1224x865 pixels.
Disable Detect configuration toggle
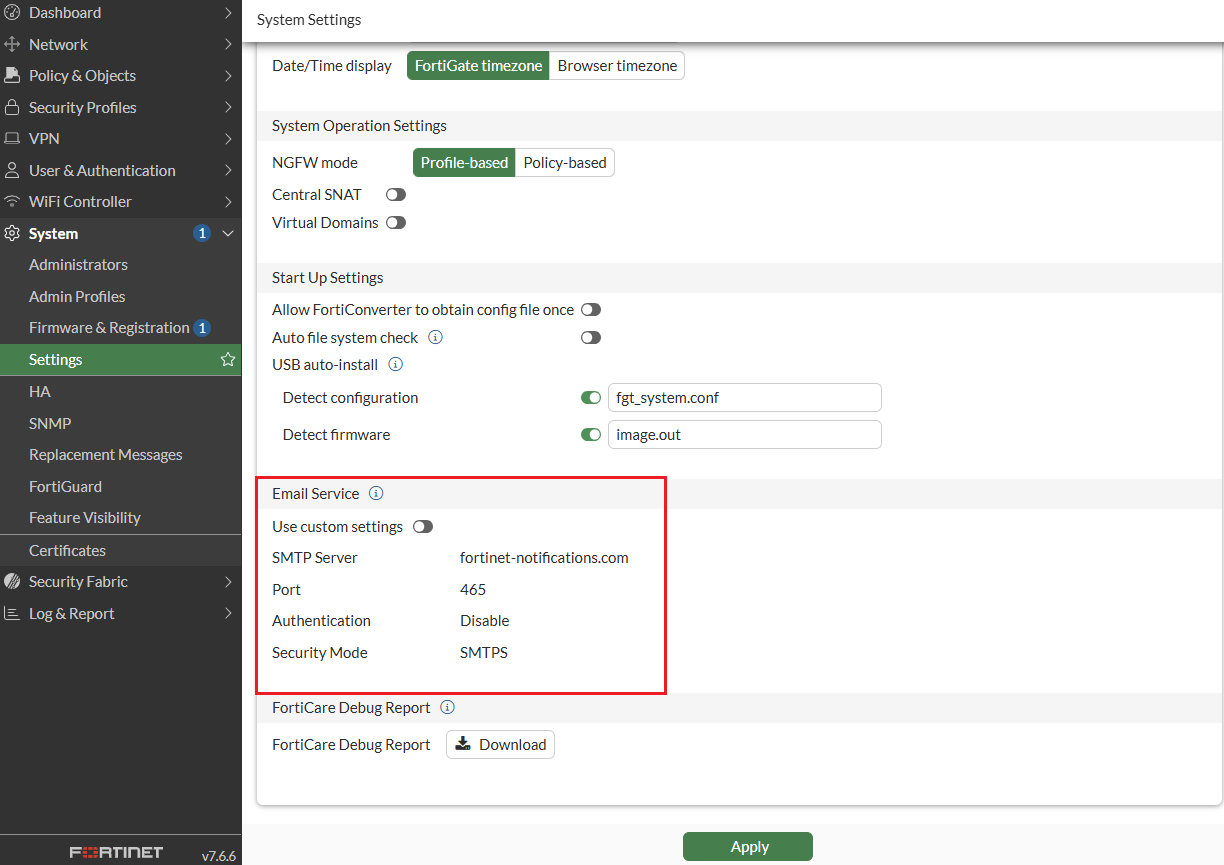tap(591, 397)
